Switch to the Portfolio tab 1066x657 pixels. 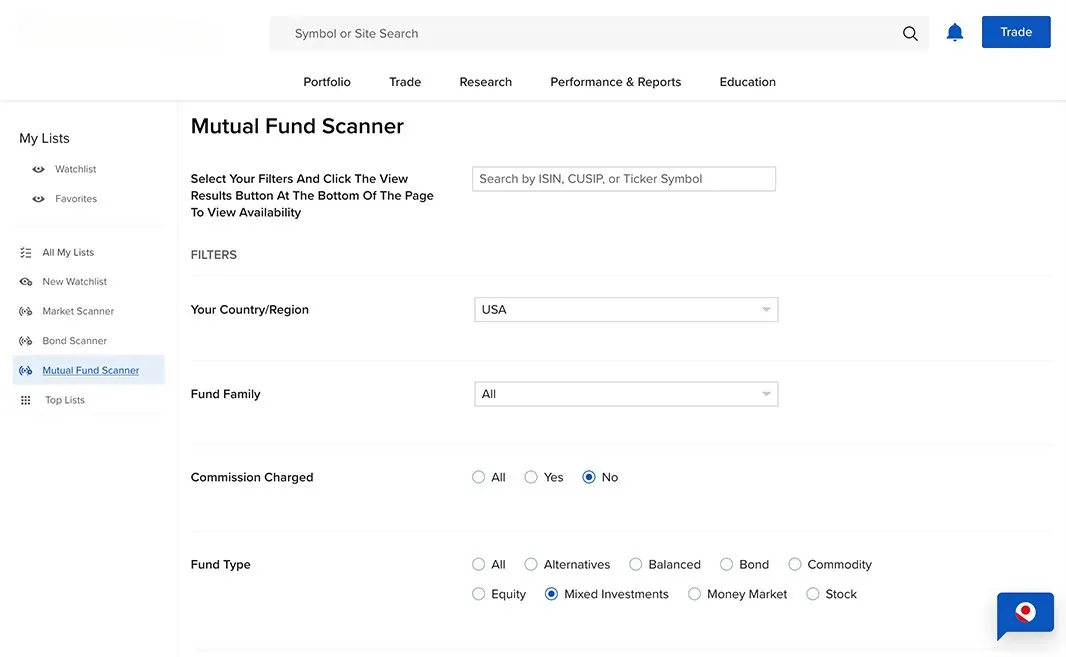click(326, 81)
